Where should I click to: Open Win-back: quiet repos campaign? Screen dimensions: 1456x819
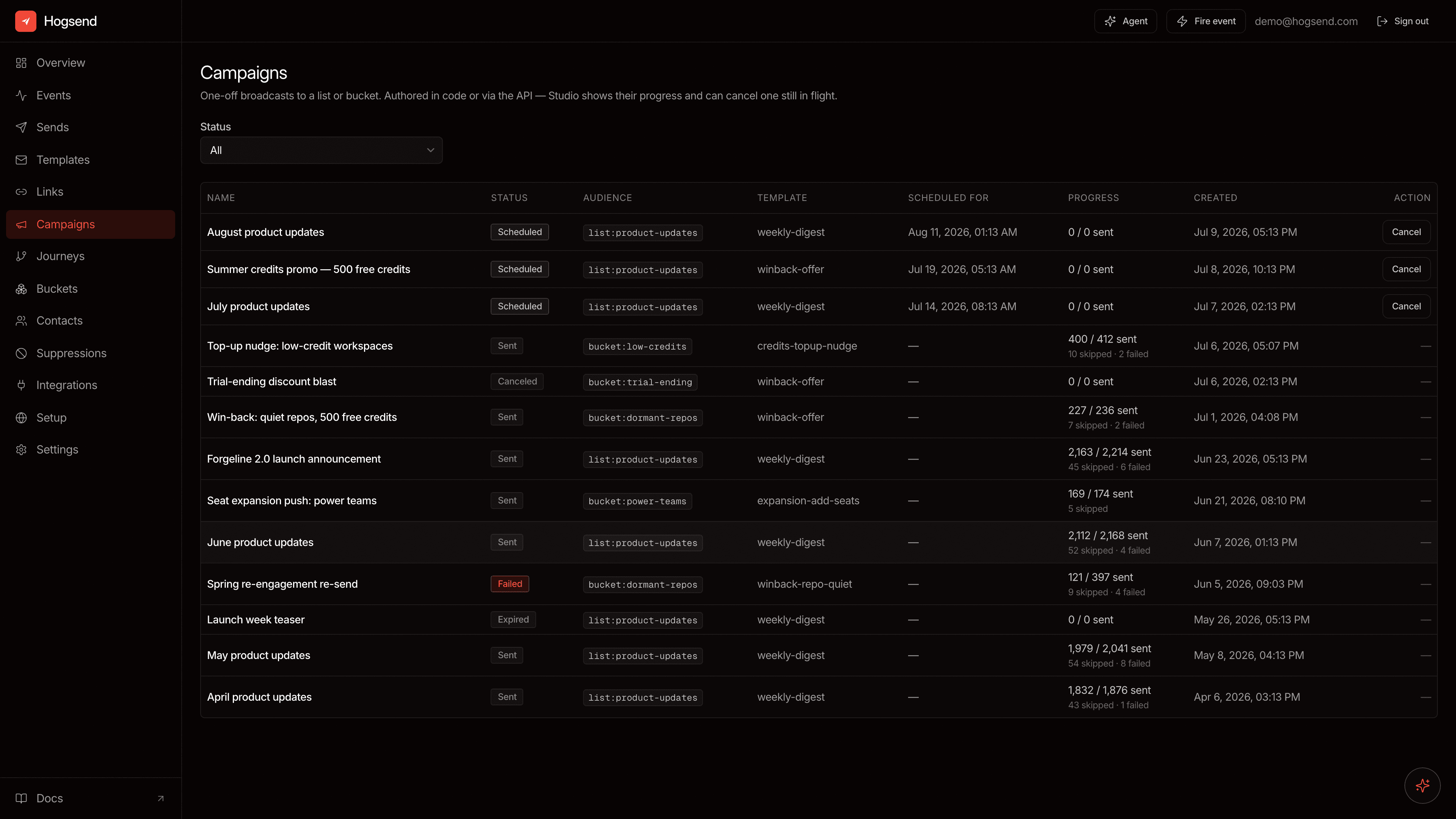tap(302, 417)
